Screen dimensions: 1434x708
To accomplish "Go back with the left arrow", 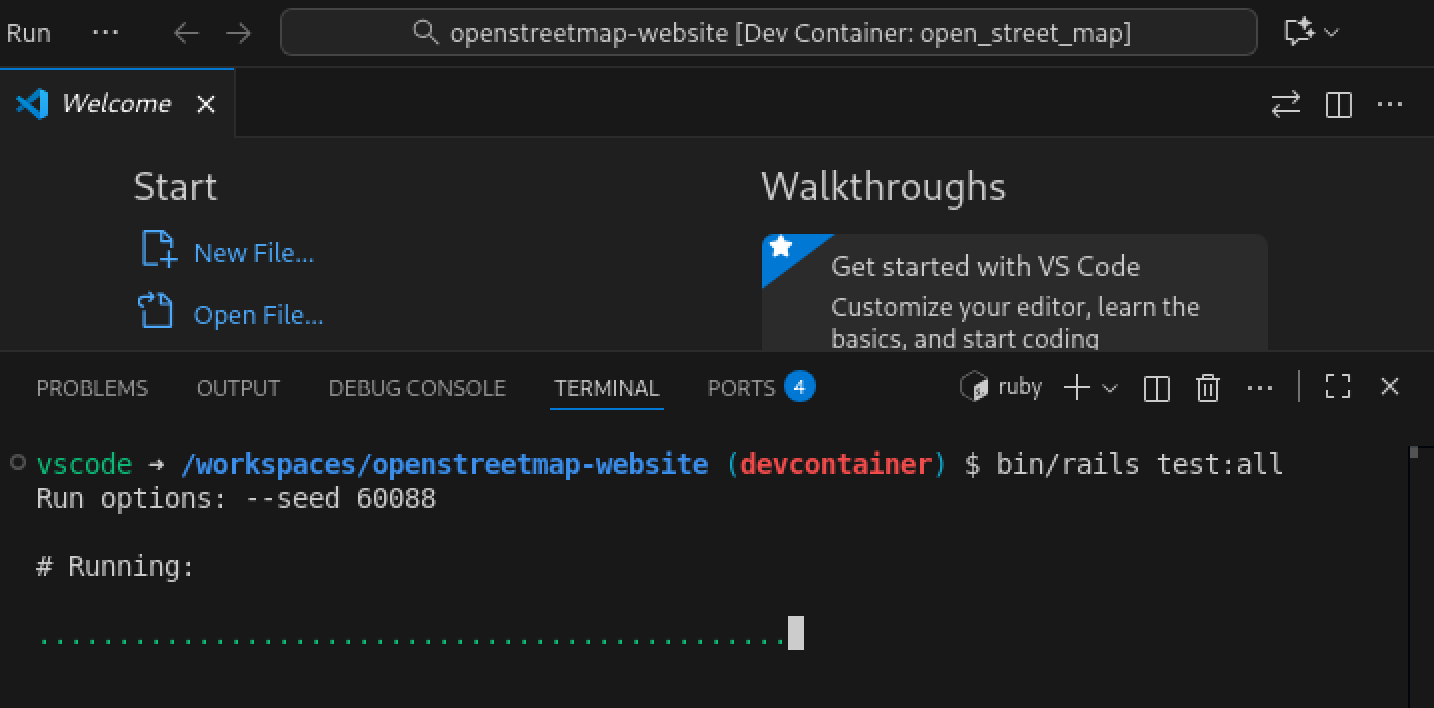I will click(x=186, y=33).
